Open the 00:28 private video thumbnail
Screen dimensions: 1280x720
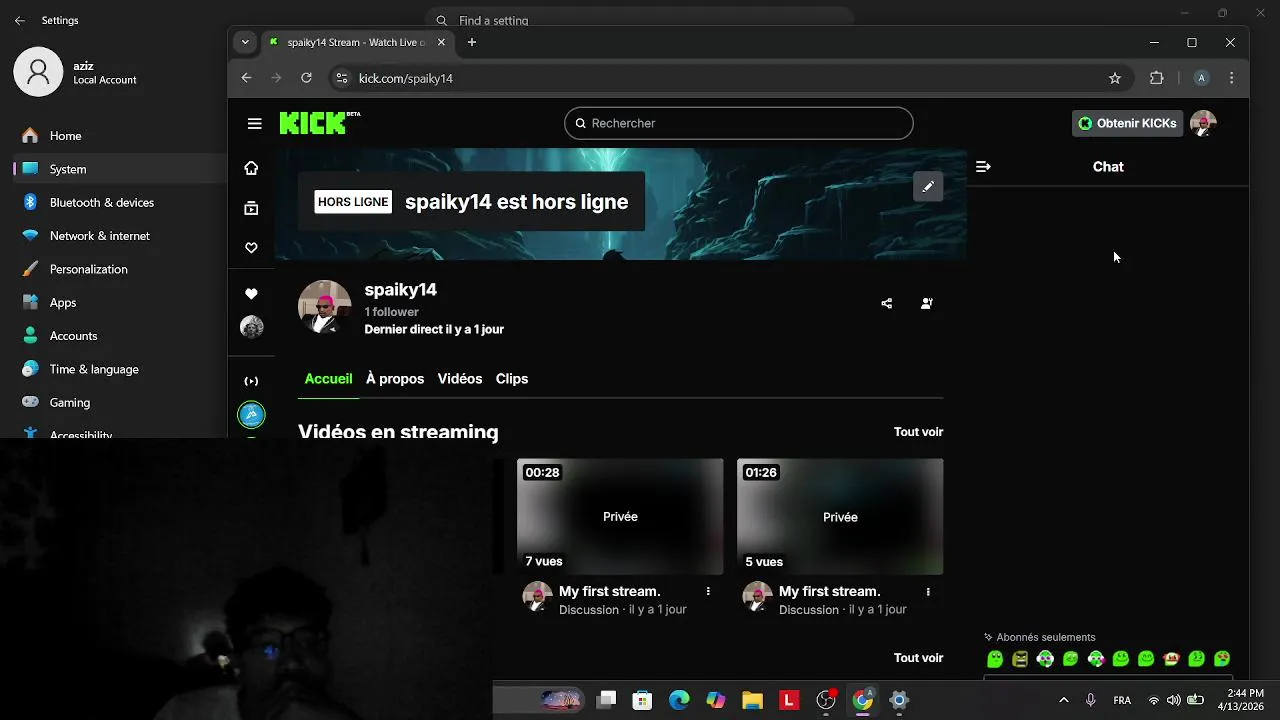(620, 517)
